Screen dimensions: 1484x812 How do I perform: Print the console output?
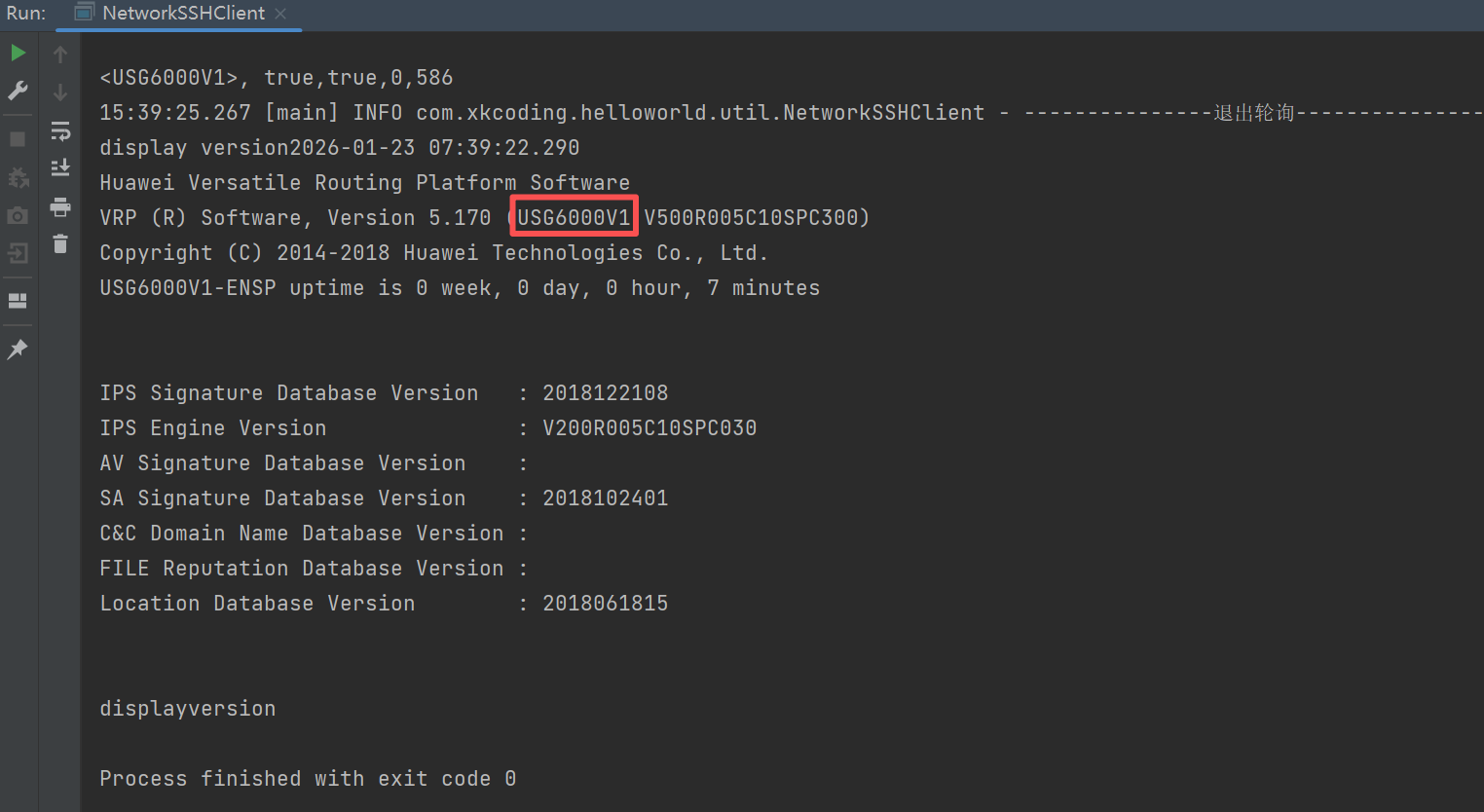tap(60, 206)
